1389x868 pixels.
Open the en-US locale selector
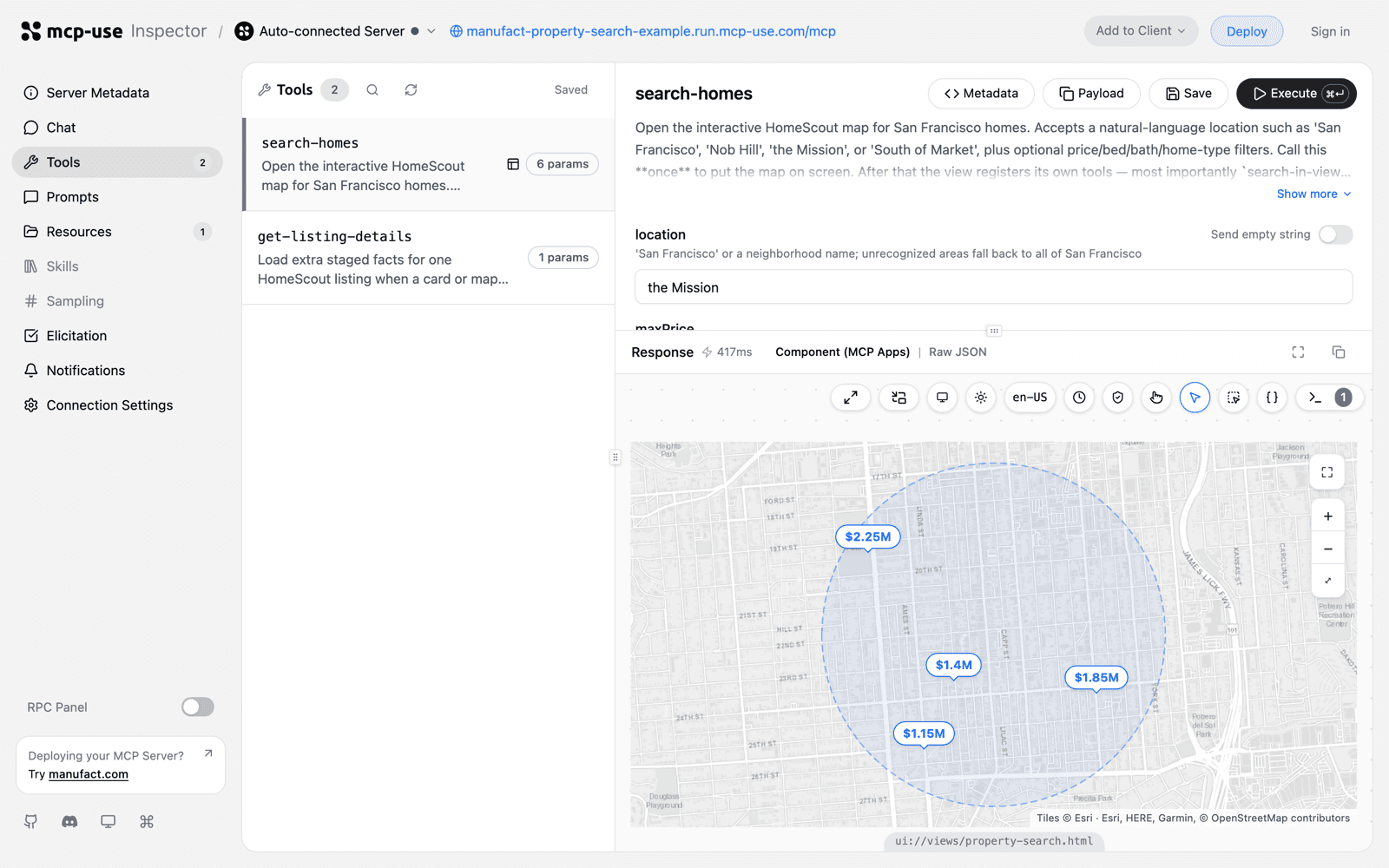pyautogui.click(x=1030, y=398)
